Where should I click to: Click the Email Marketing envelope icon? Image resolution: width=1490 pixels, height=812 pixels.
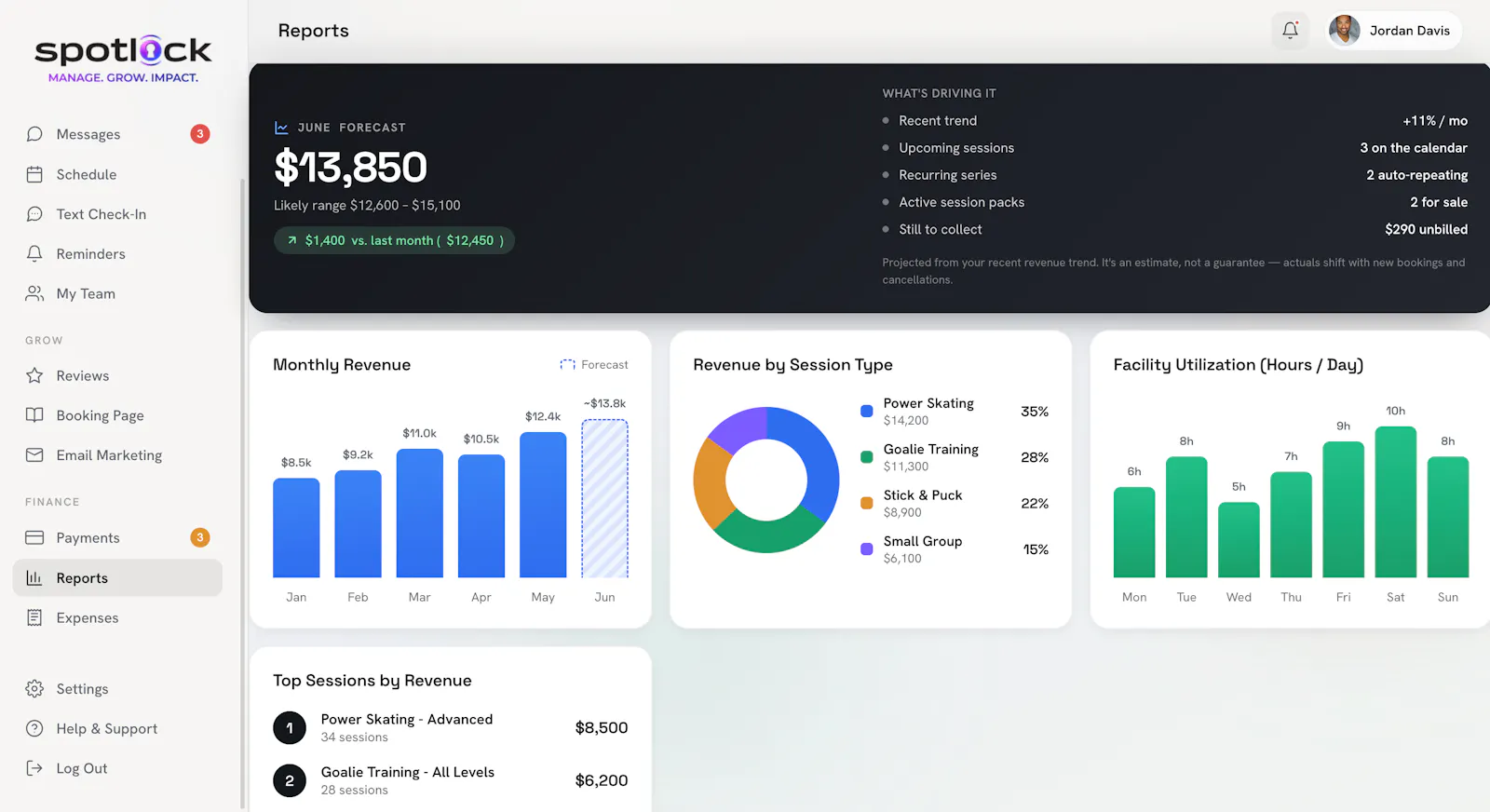(34, 455)
